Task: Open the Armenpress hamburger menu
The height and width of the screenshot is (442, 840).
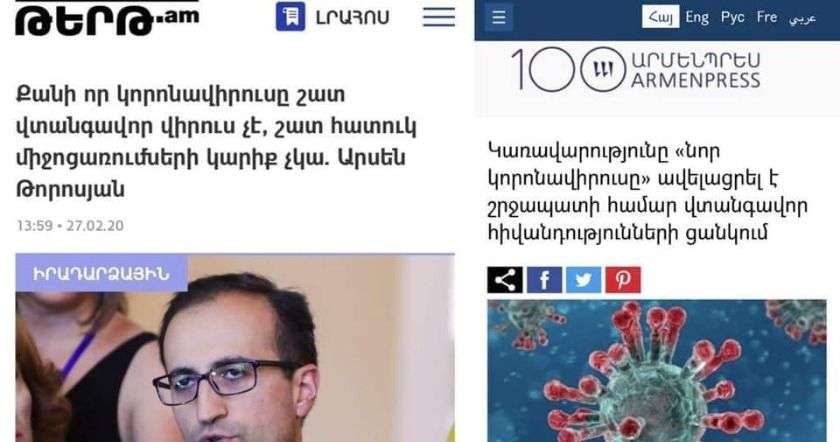Action: tap(499, 17)
